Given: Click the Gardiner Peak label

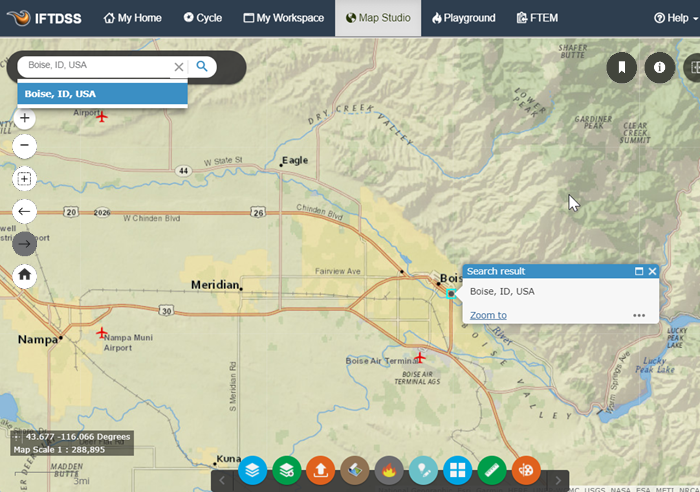Looking at the screenshot, I should coord(593,122).
